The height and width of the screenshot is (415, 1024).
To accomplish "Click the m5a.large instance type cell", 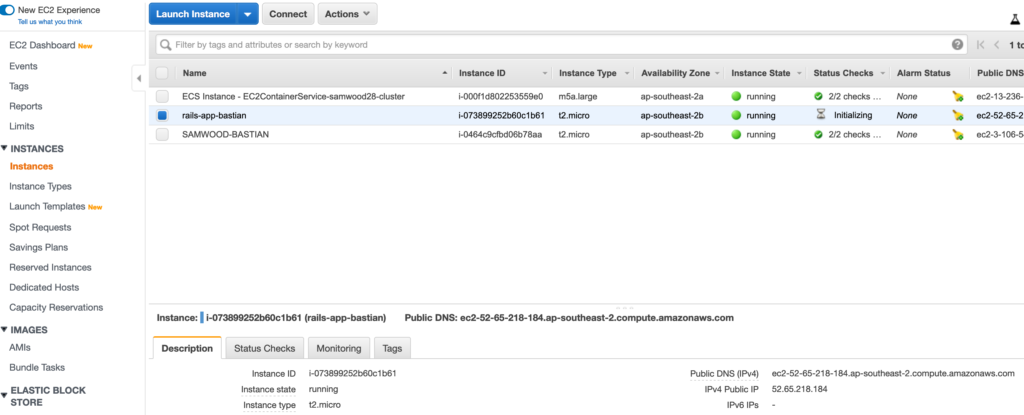I will [x=580, y=96].
